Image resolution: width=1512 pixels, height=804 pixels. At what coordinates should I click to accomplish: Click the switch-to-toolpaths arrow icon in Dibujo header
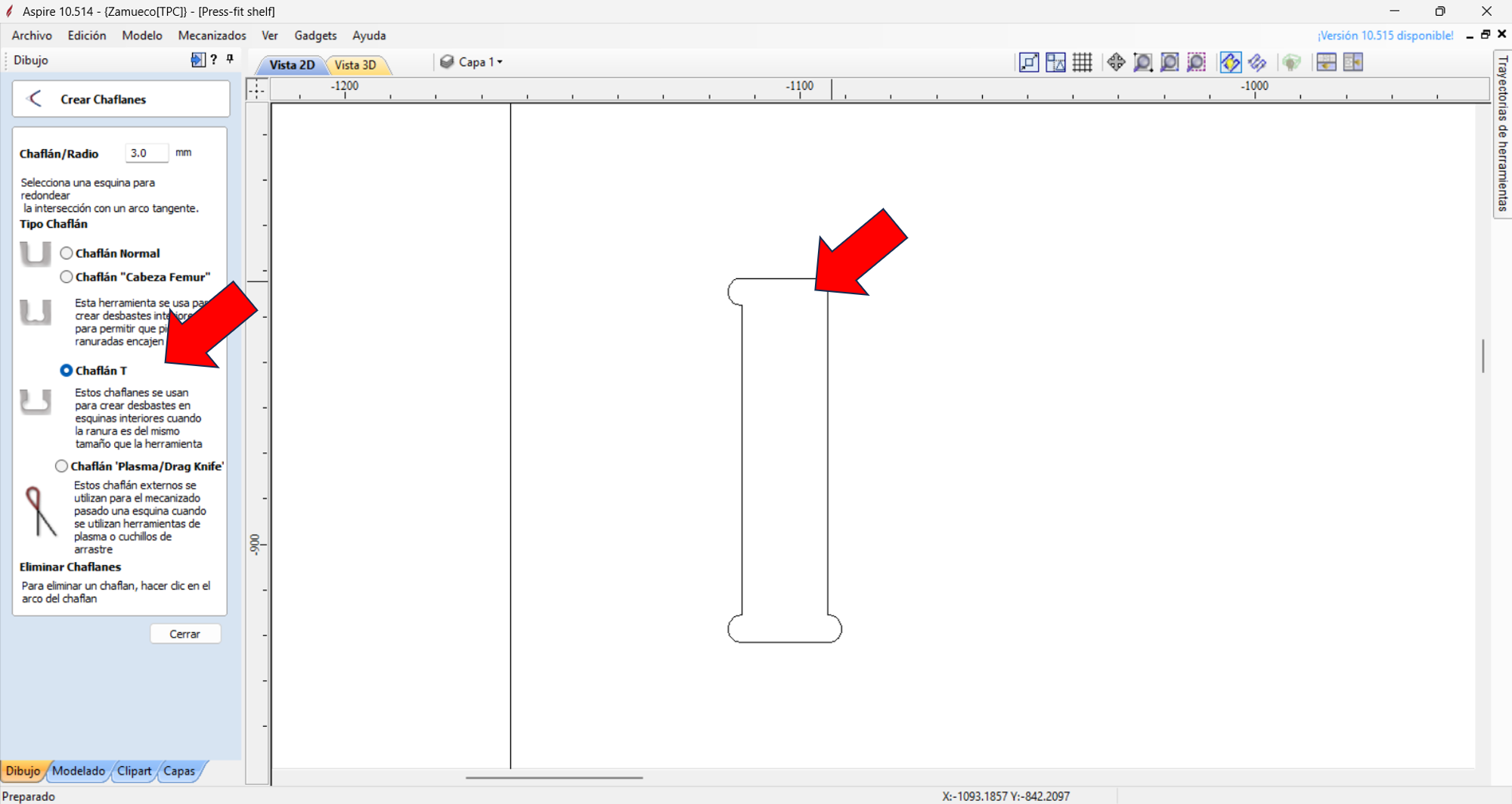[198, 60]
